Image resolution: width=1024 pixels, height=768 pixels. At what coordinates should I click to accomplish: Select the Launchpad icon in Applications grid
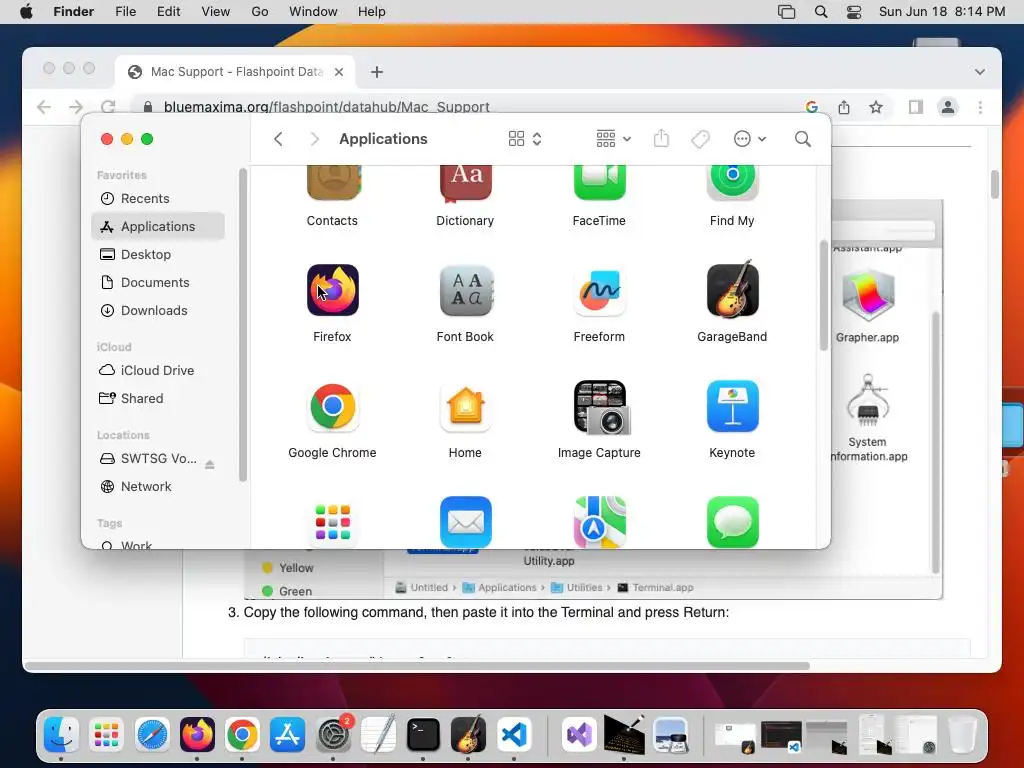pos(332,522)
